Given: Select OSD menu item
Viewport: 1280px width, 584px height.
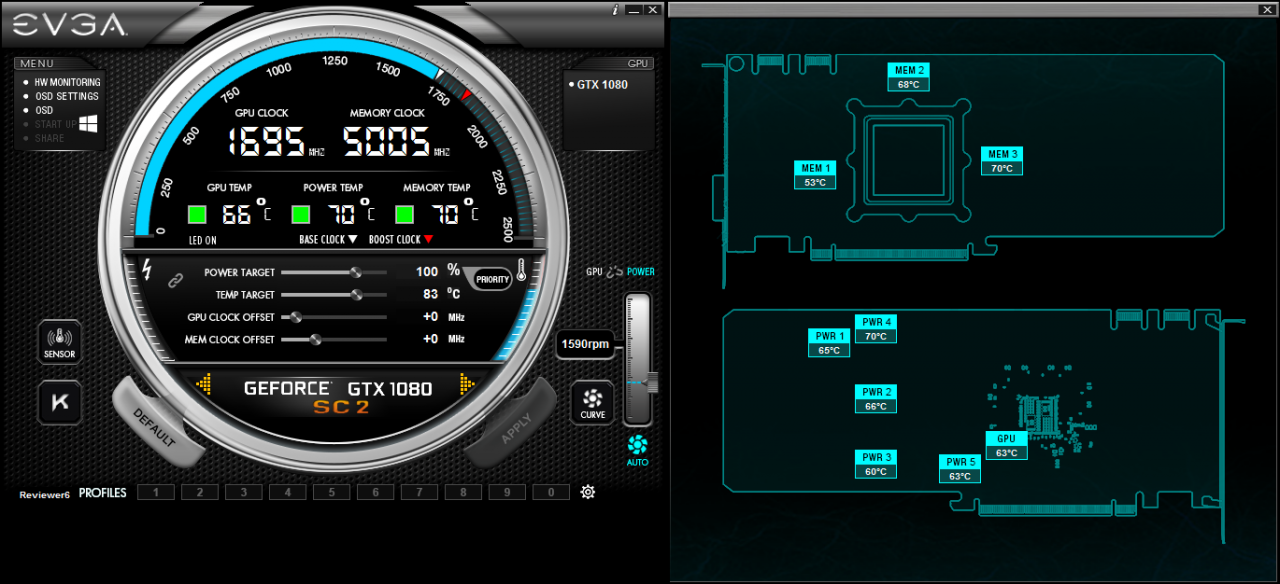Looking at the screenshot, I should (44, 111).
